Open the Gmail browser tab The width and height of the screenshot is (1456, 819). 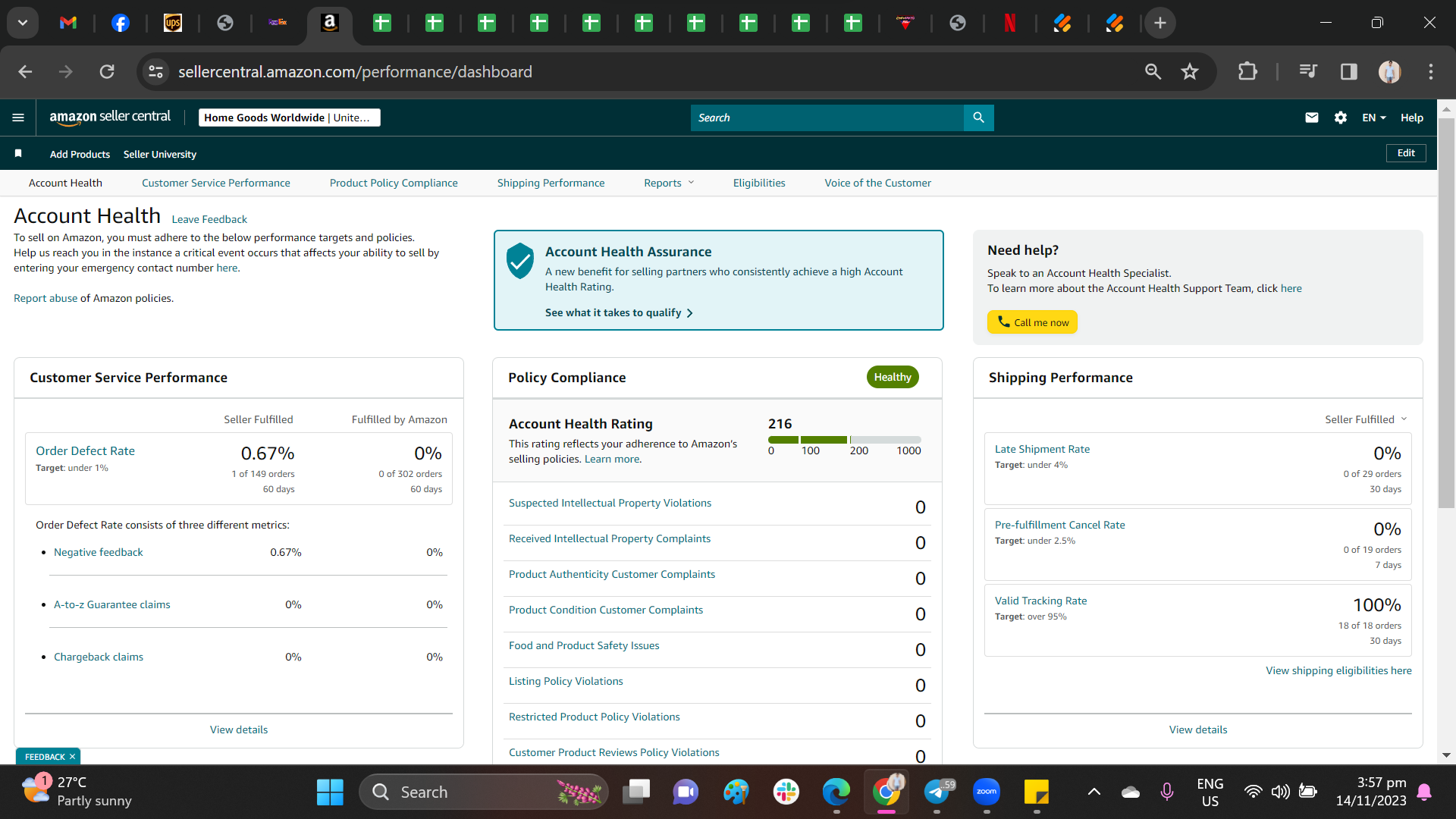(68, 23)
